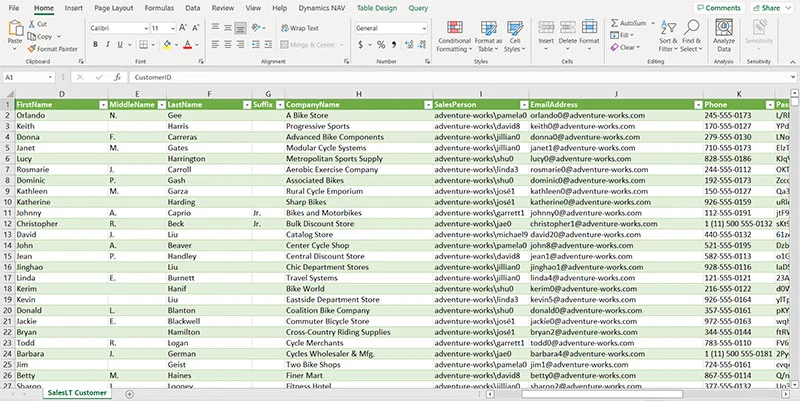Open the font size dropdown

click(x=173, y=29)
